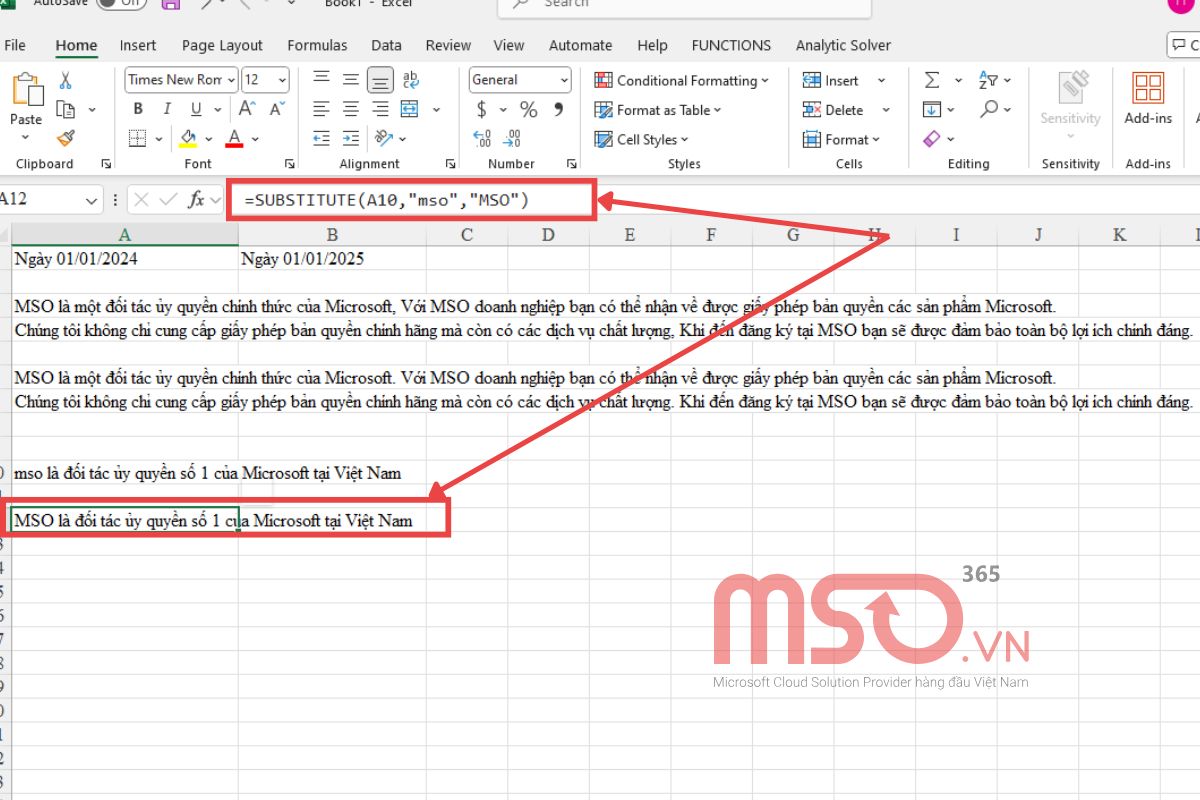
Task: Increase decimal places
Action: coord(482,138)
